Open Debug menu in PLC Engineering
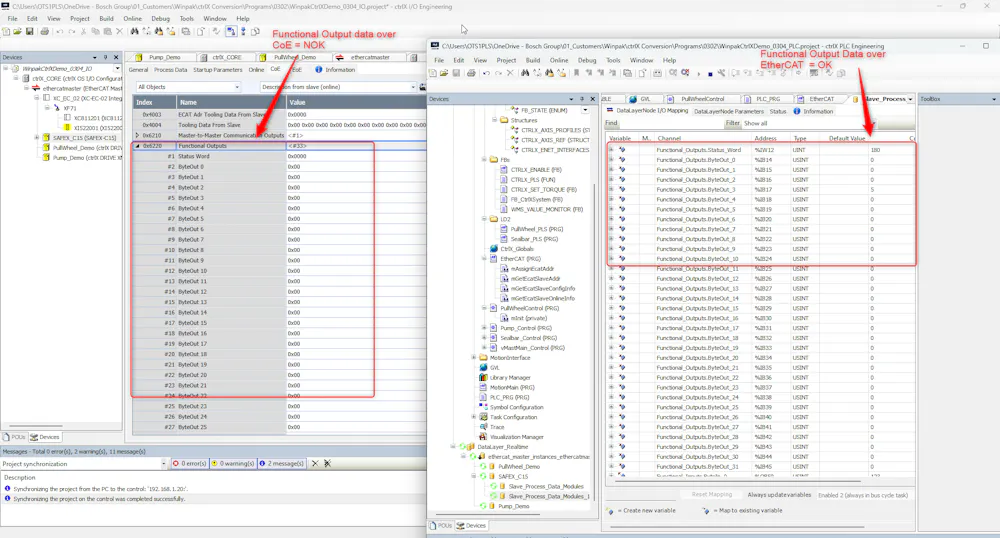Screen dimensions: 1000x538 coord(587,61)
